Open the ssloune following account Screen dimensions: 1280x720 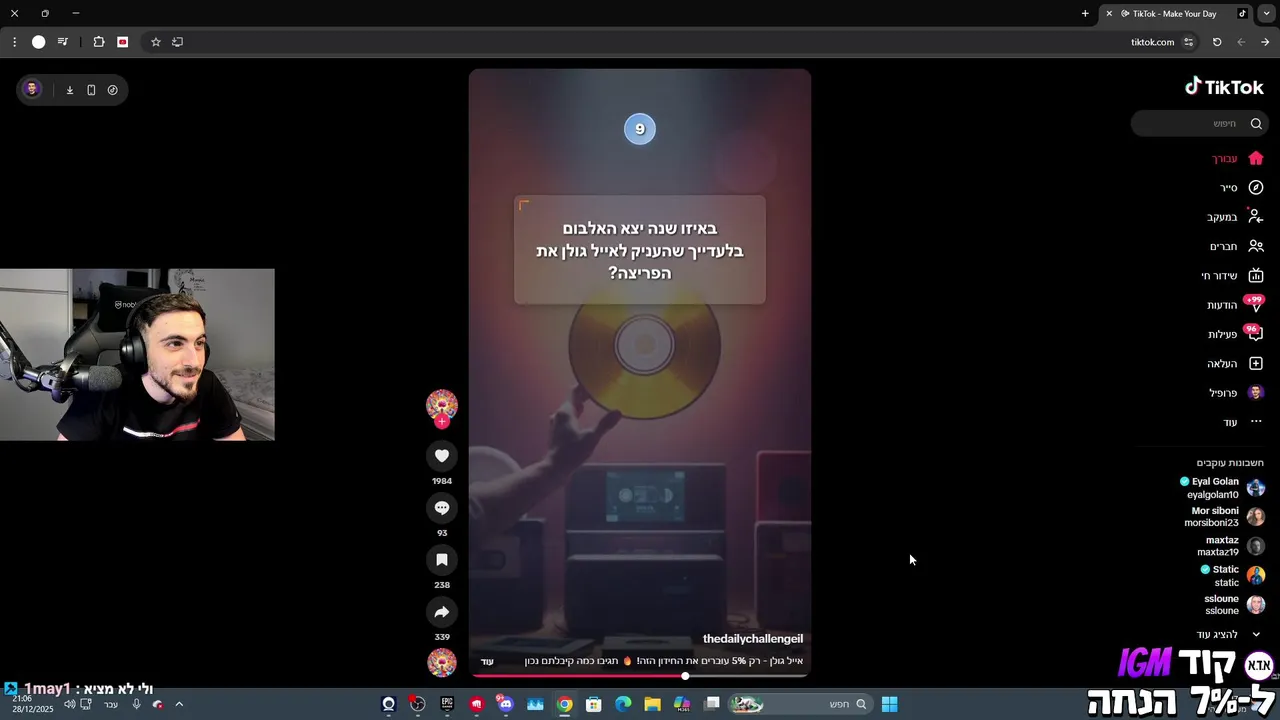click(x=1233, y=604)
